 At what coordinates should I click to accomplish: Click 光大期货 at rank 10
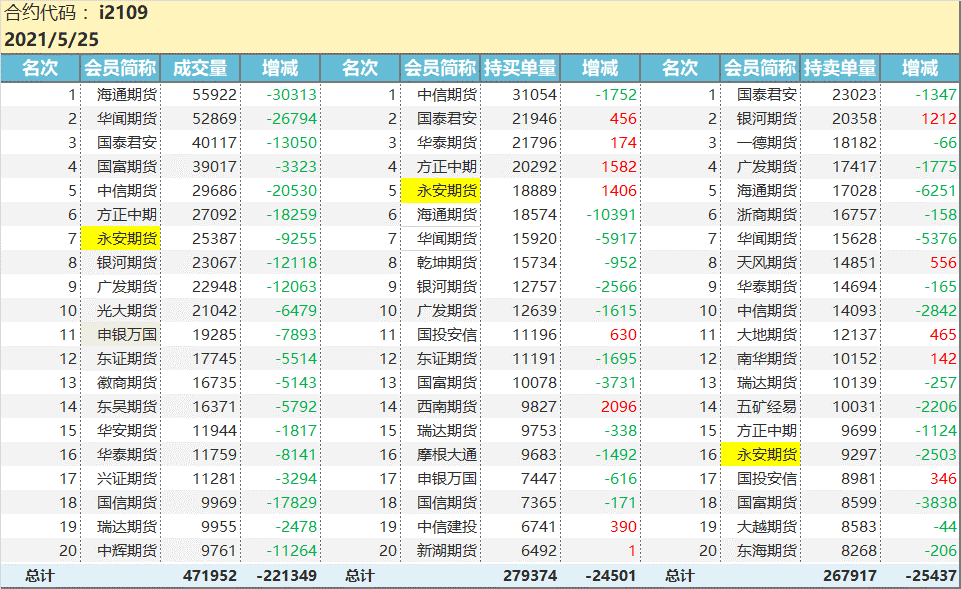pyautogui.click(x=127, y=311)
